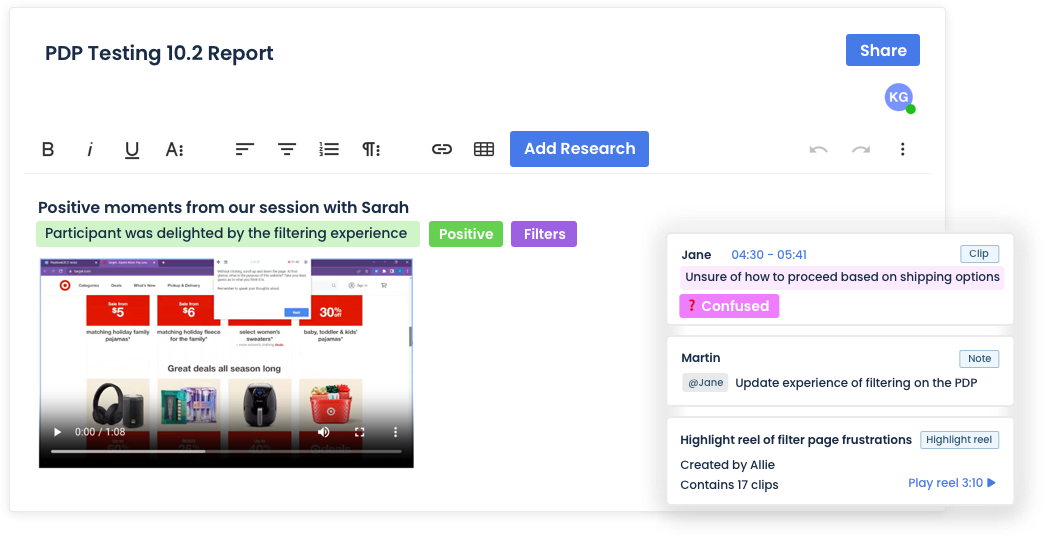The width and height of the screenshot is (1056, 548).
Task: Undo the last edit
Action: (x=818, y=149)
